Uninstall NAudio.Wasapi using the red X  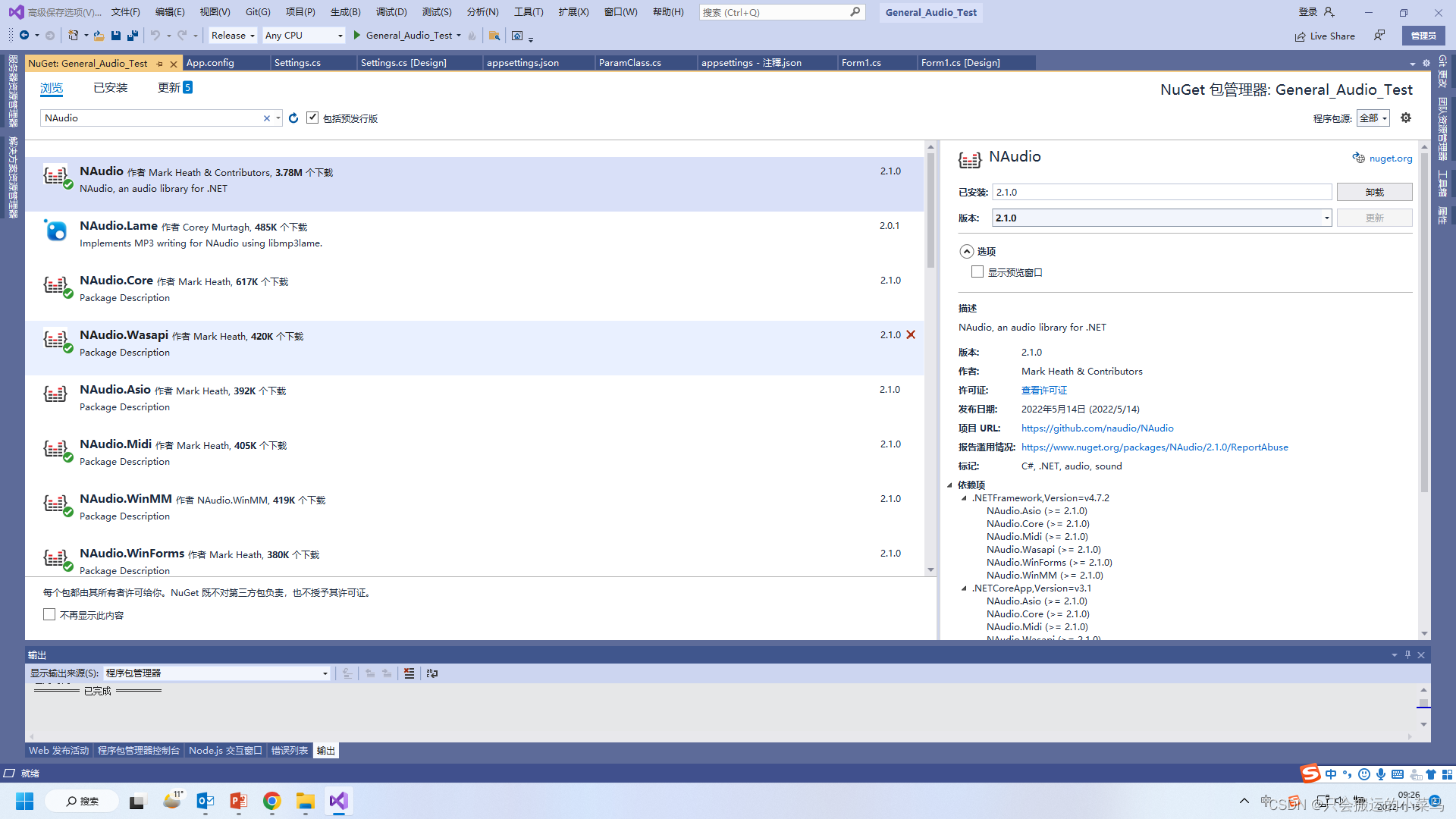pos(911,334)
